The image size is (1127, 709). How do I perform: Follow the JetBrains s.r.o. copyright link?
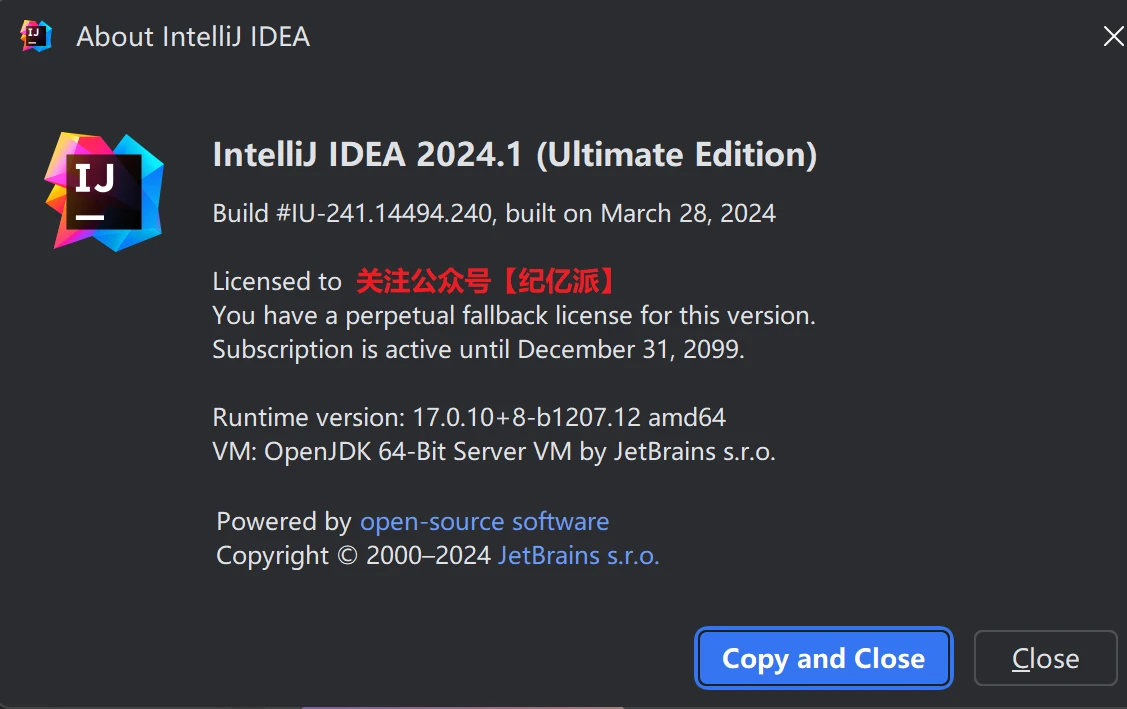[579, 555]
